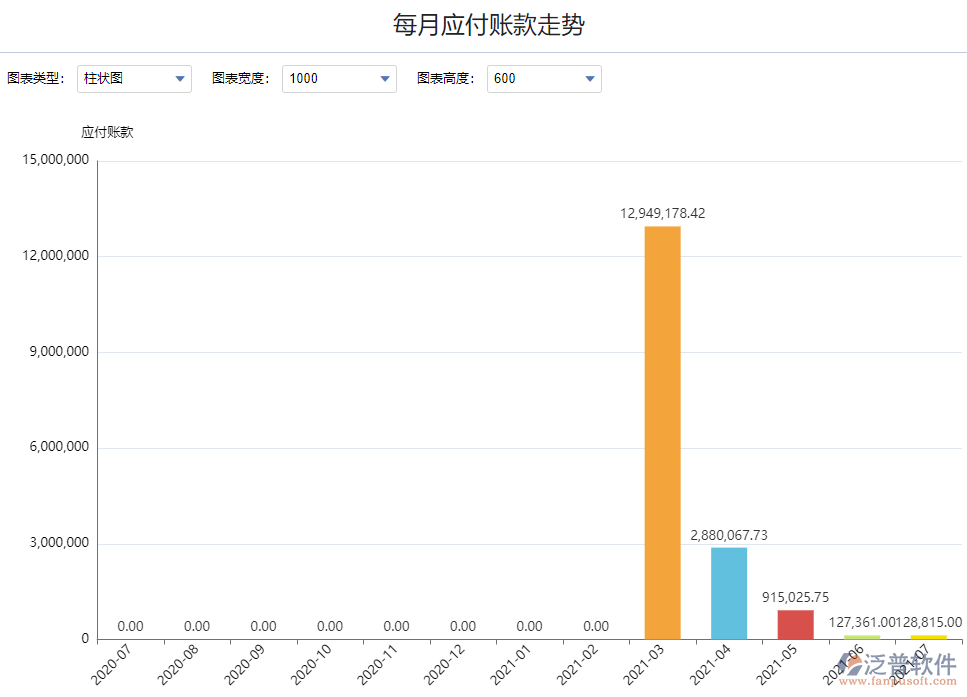967x697 pixels.
Task: Open the 图表高度 height dropdown showing 600
Action: (x=544, y=78)
